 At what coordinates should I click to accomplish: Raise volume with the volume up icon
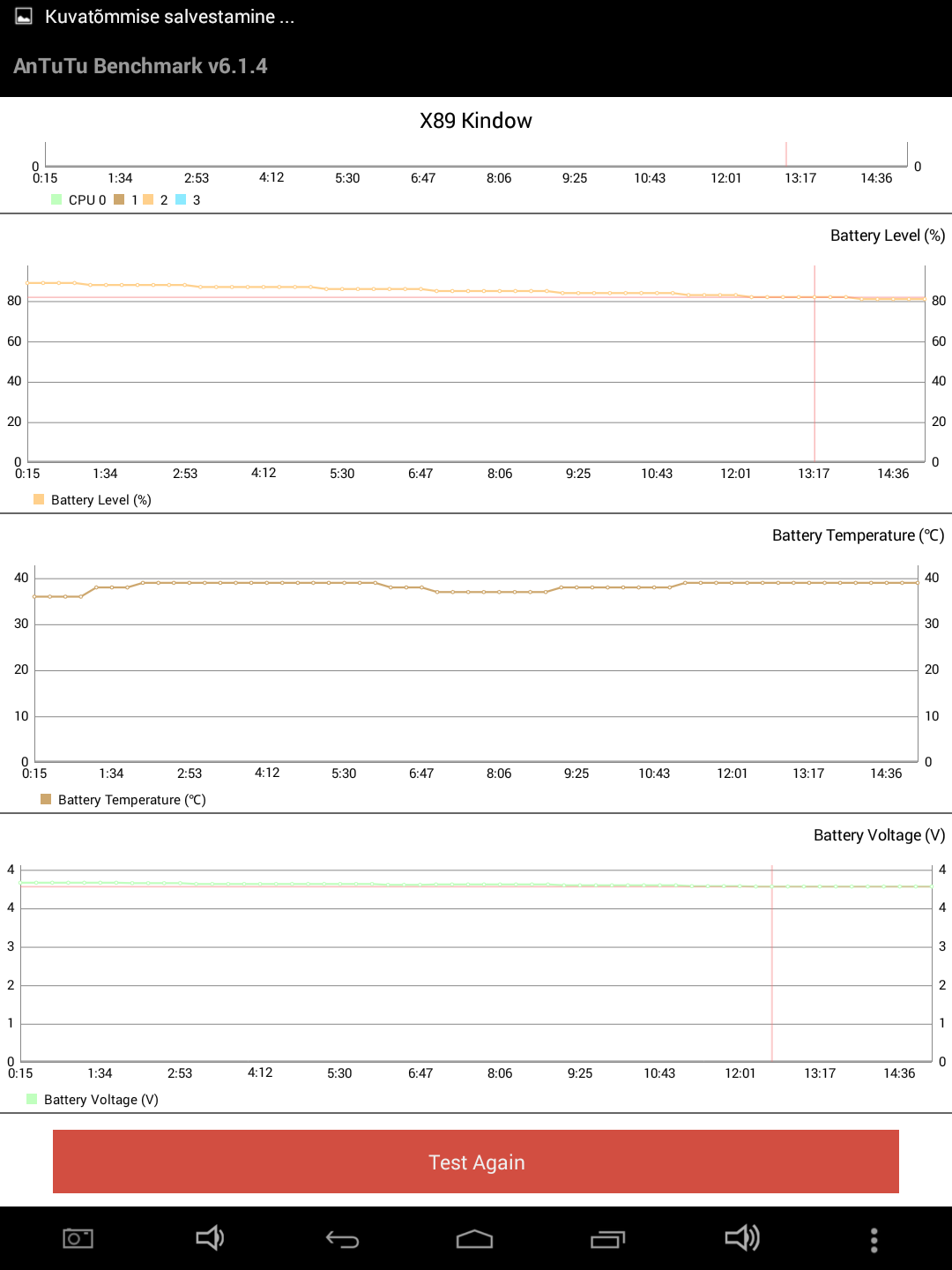[x=741, y=1238]
